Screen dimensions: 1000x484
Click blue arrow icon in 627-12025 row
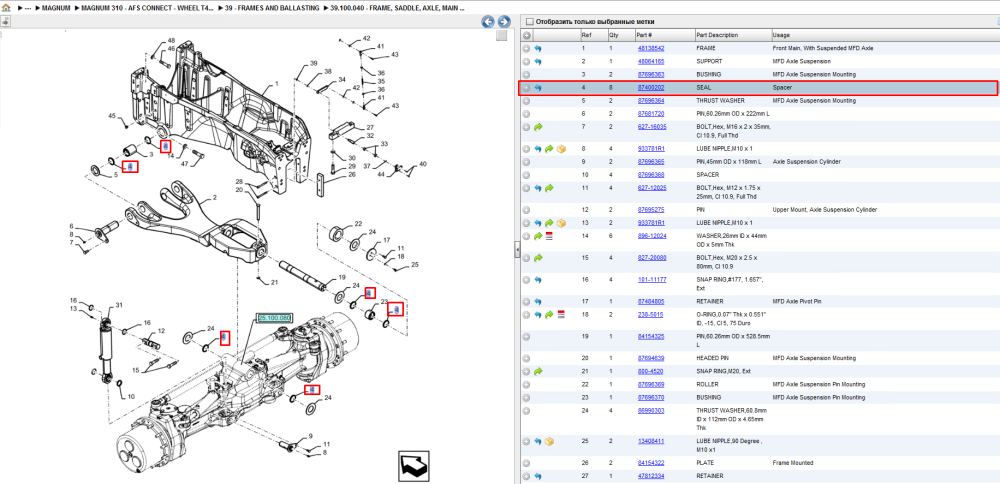[538, 188]
